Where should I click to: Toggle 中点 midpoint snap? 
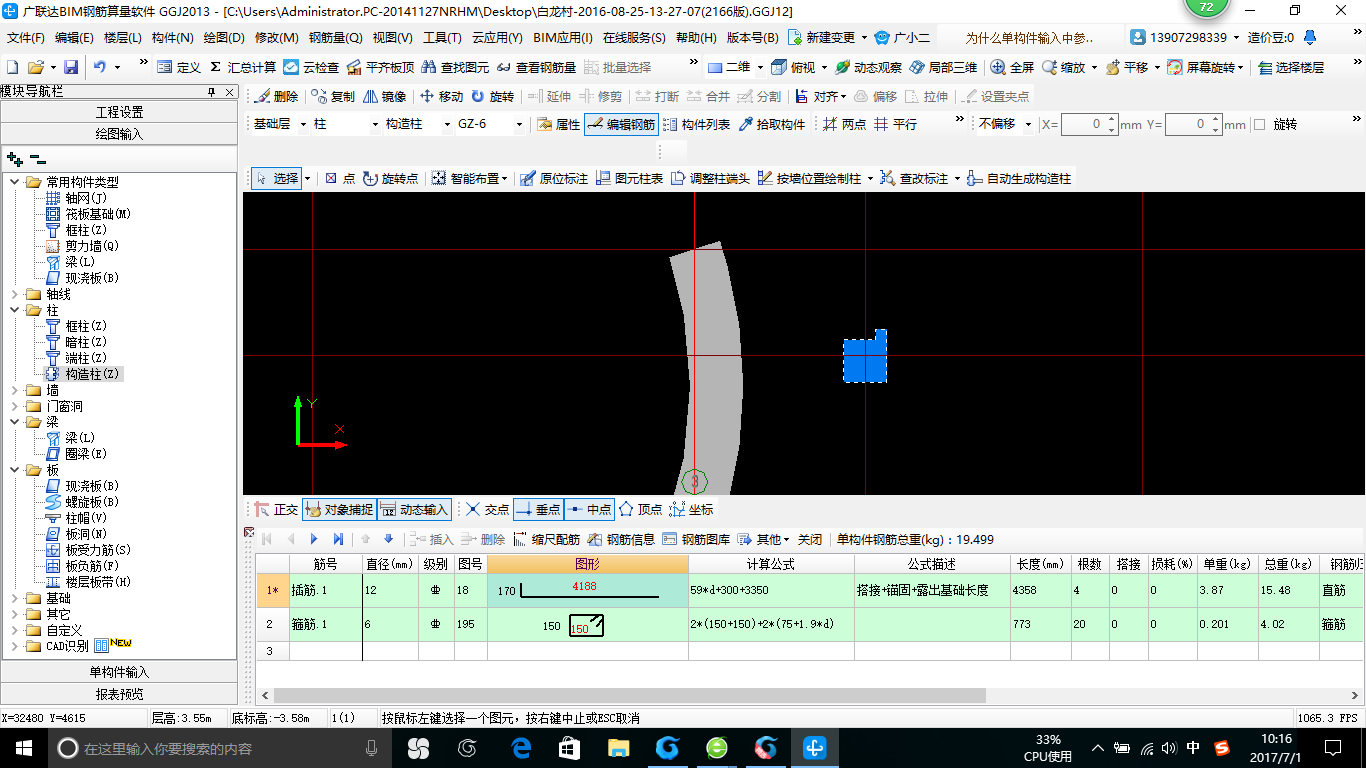[x=589, y=510]
